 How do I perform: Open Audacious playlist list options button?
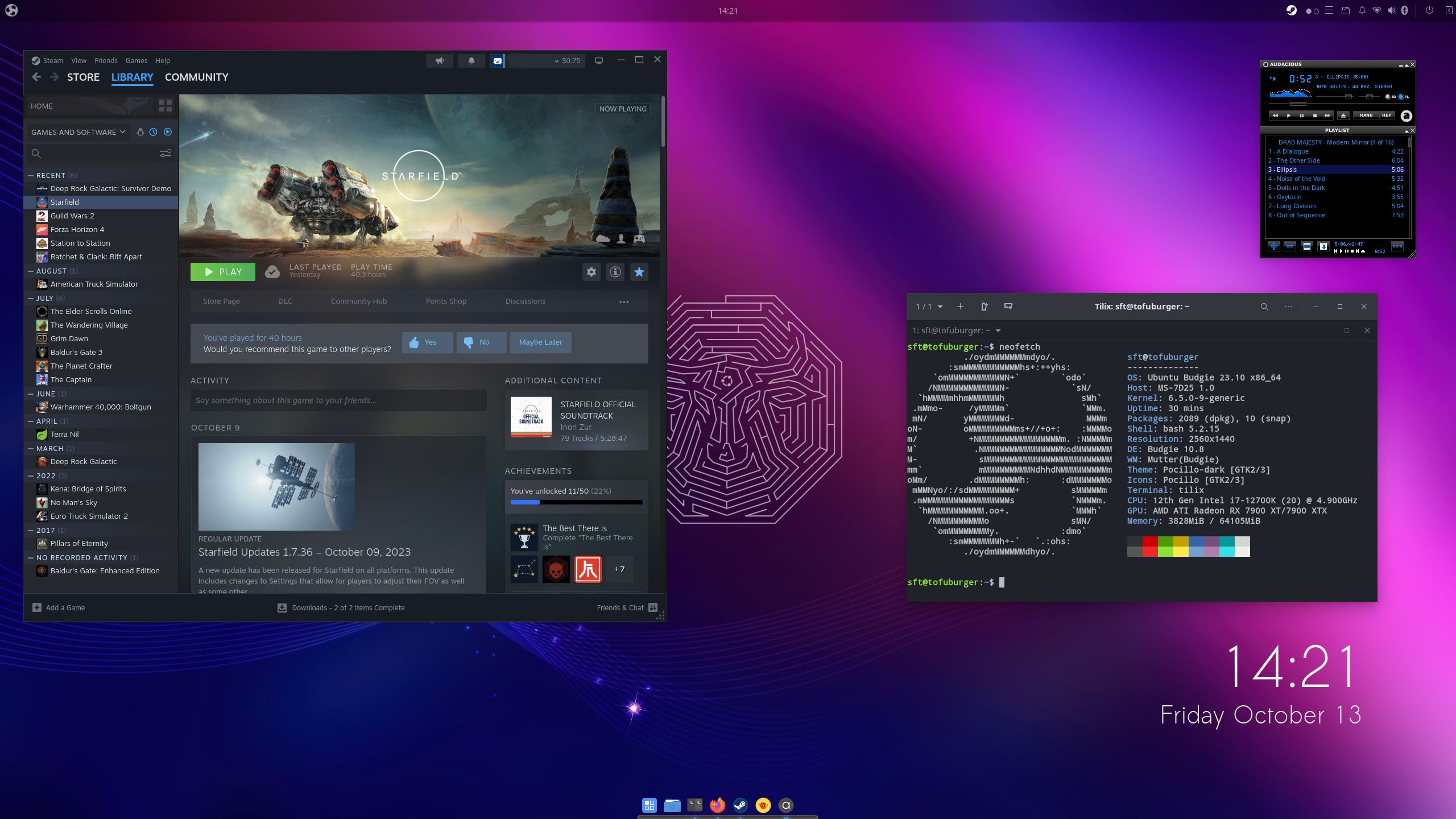(x=1397, y=246)
